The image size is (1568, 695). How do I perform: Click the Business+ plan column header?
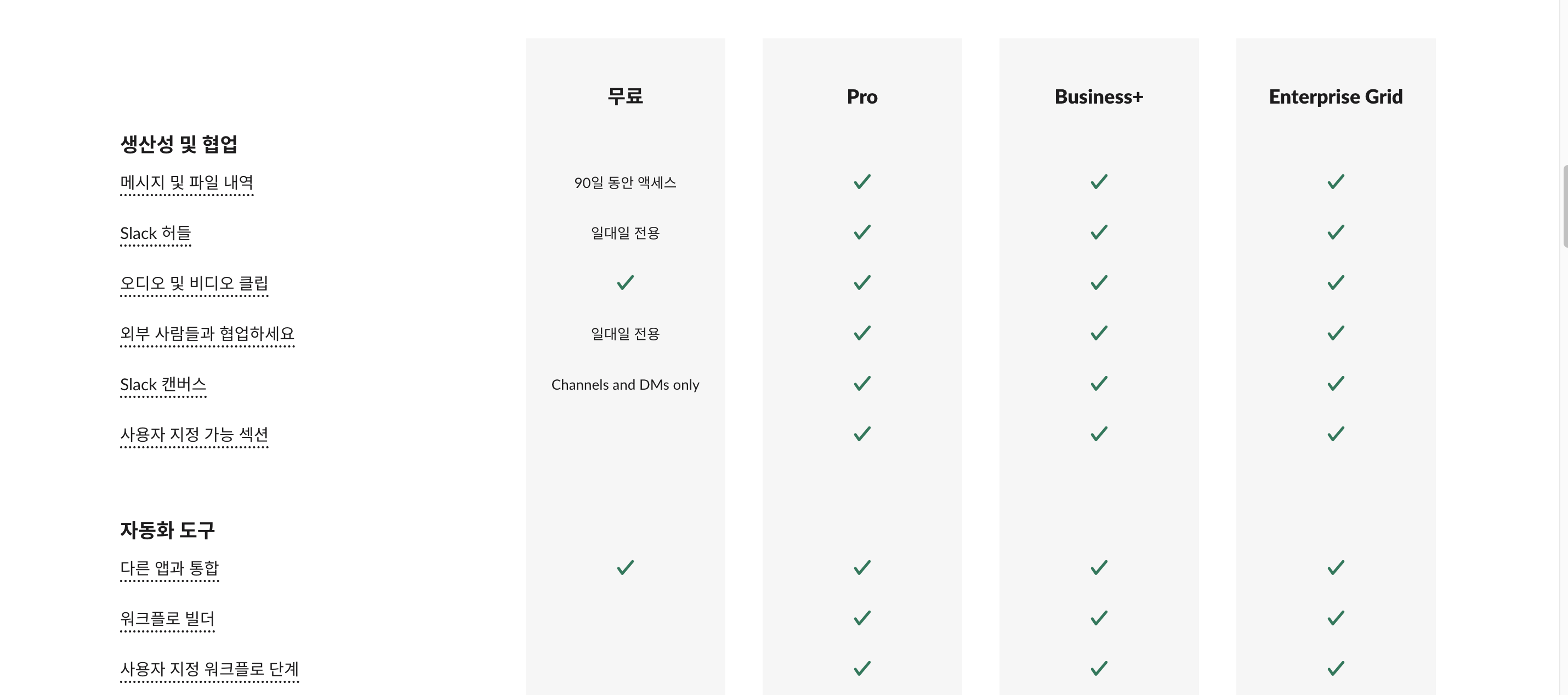[x=1099, y=96]
